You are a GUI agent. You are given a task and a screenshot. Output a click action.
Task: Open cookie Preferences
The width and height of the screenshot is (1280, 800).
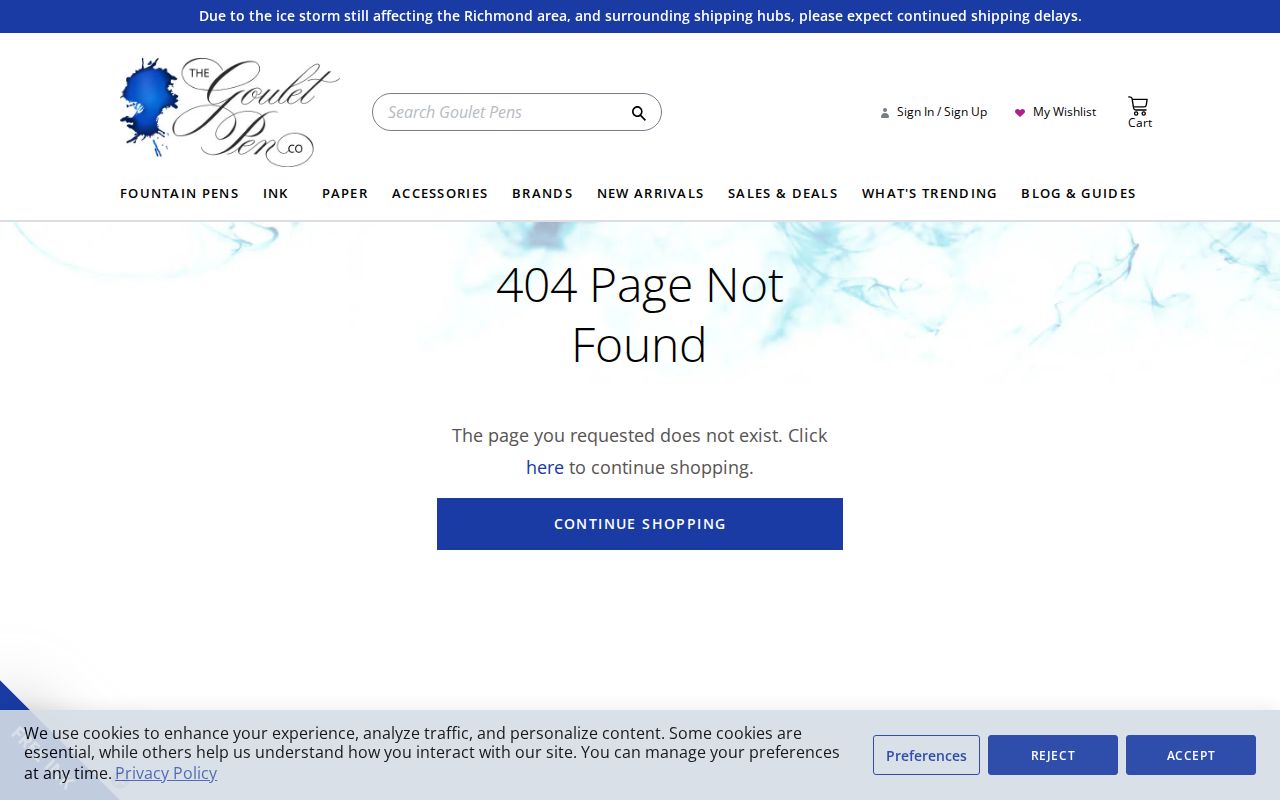(x=925, y=755)
